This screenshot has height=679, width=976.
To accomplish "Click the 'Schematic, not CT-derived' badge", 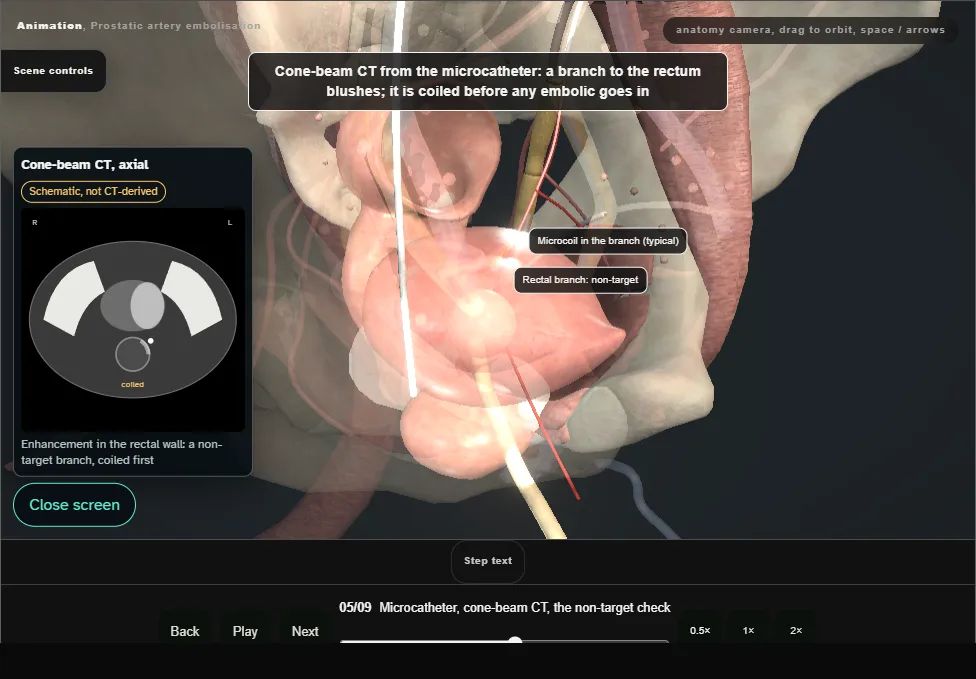I will click(x=93, y=192).
